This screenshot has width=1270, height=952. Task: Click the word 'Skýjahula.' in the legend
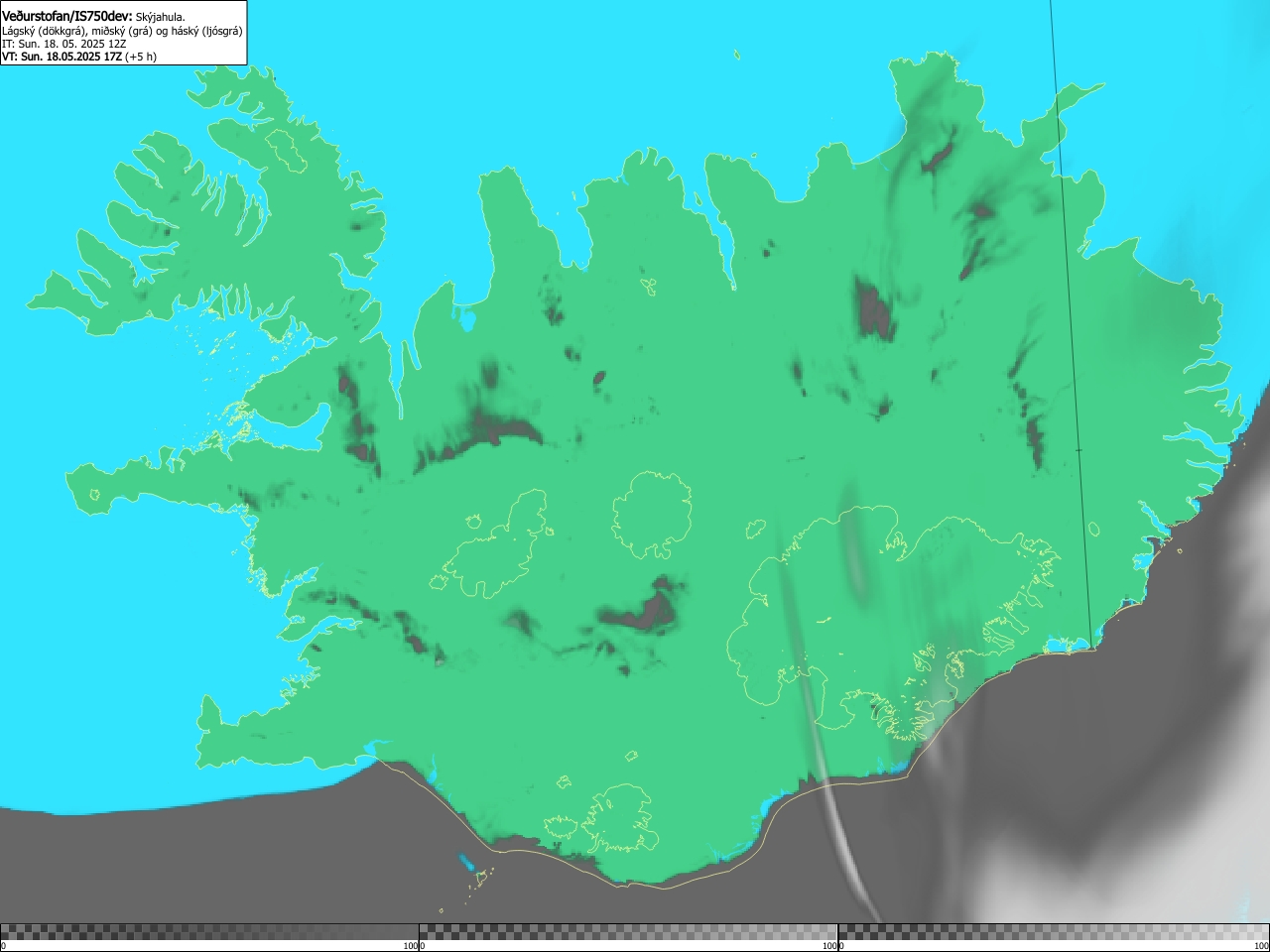click(161, 17)
